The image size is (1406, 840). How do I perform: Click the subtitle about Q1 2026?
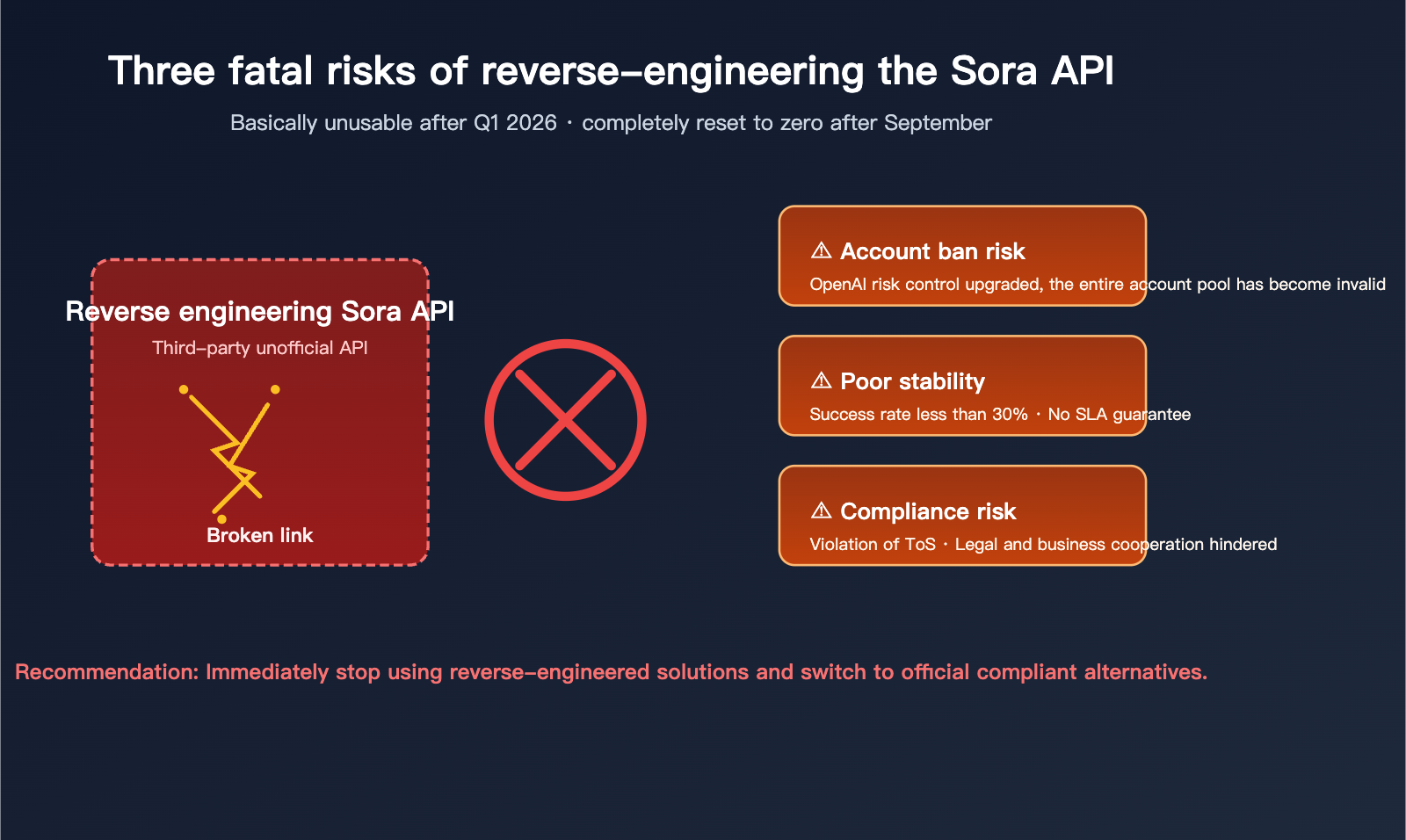click(x=610, y=123)
